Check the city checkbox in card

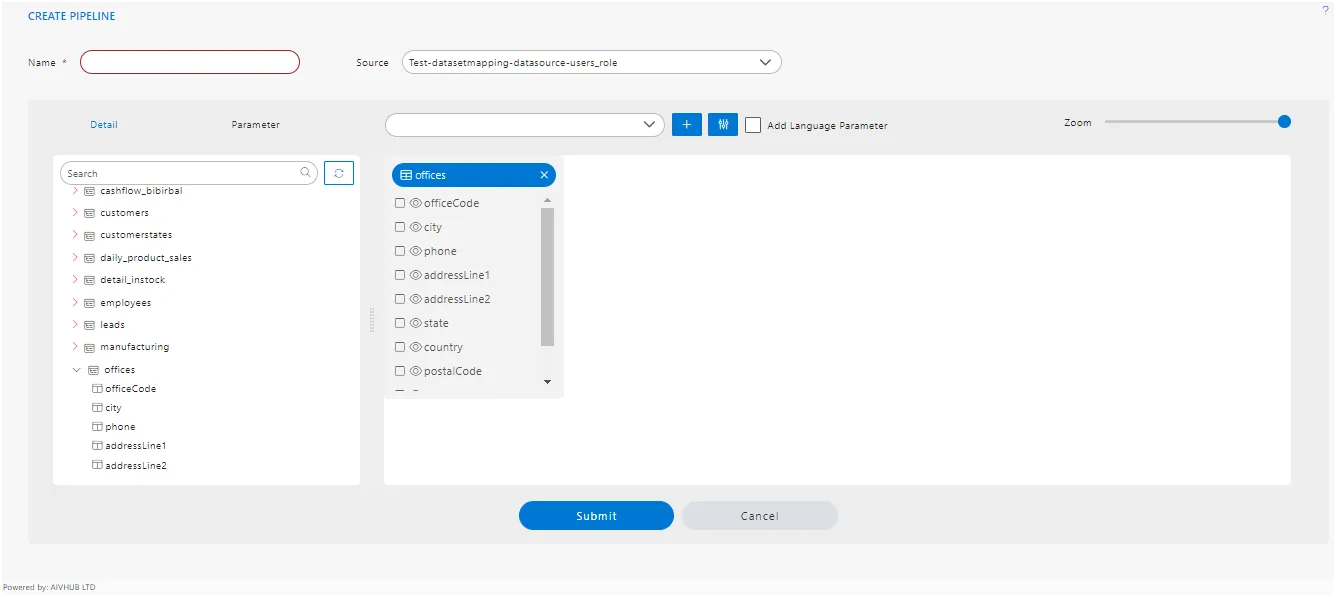coord(400,227)
